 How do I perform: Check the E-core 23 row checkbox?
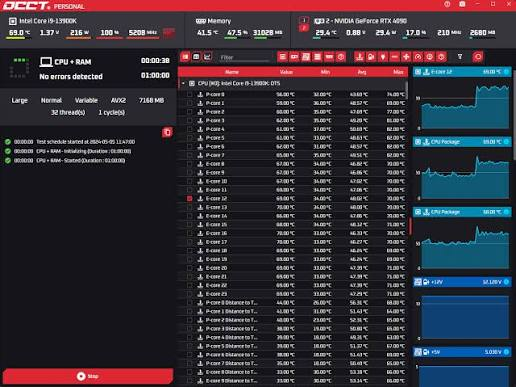190,294
